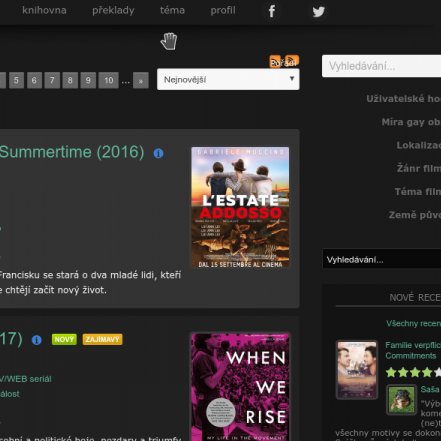Open info icon next to Summertime (2016)

tap(158, 153)
